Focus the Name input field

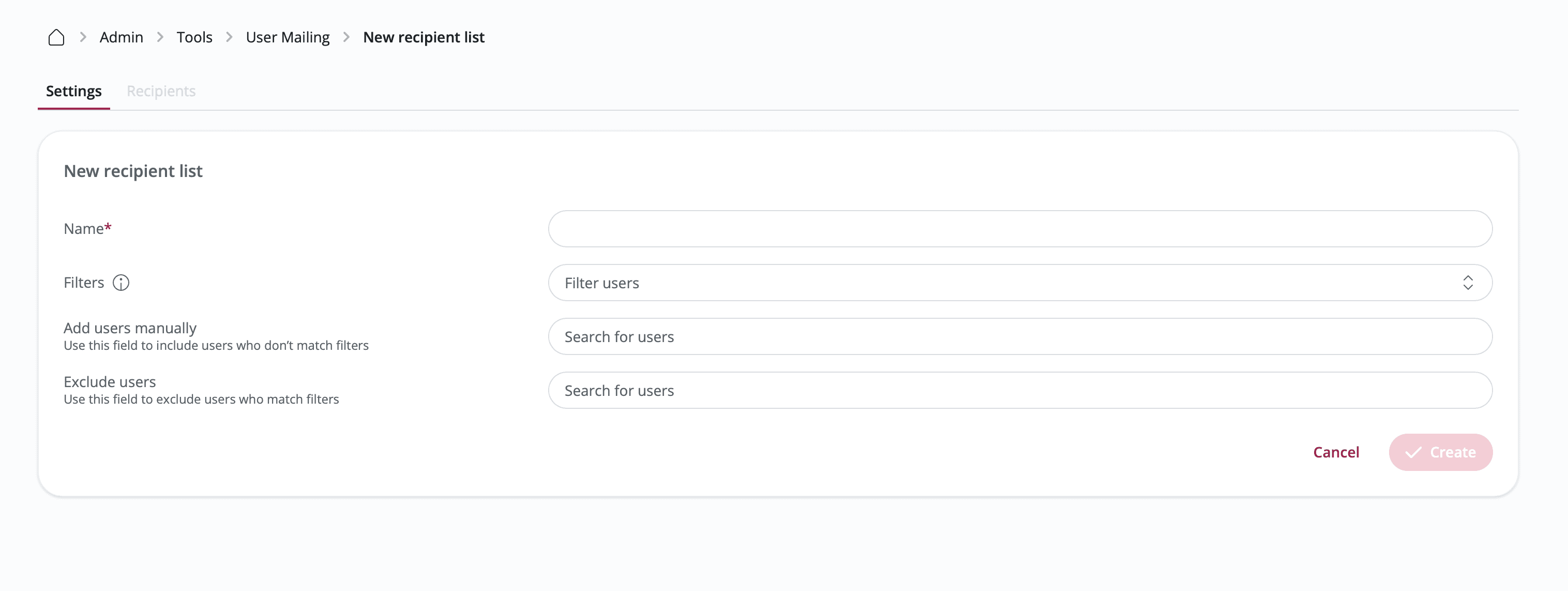point(1020,228)
